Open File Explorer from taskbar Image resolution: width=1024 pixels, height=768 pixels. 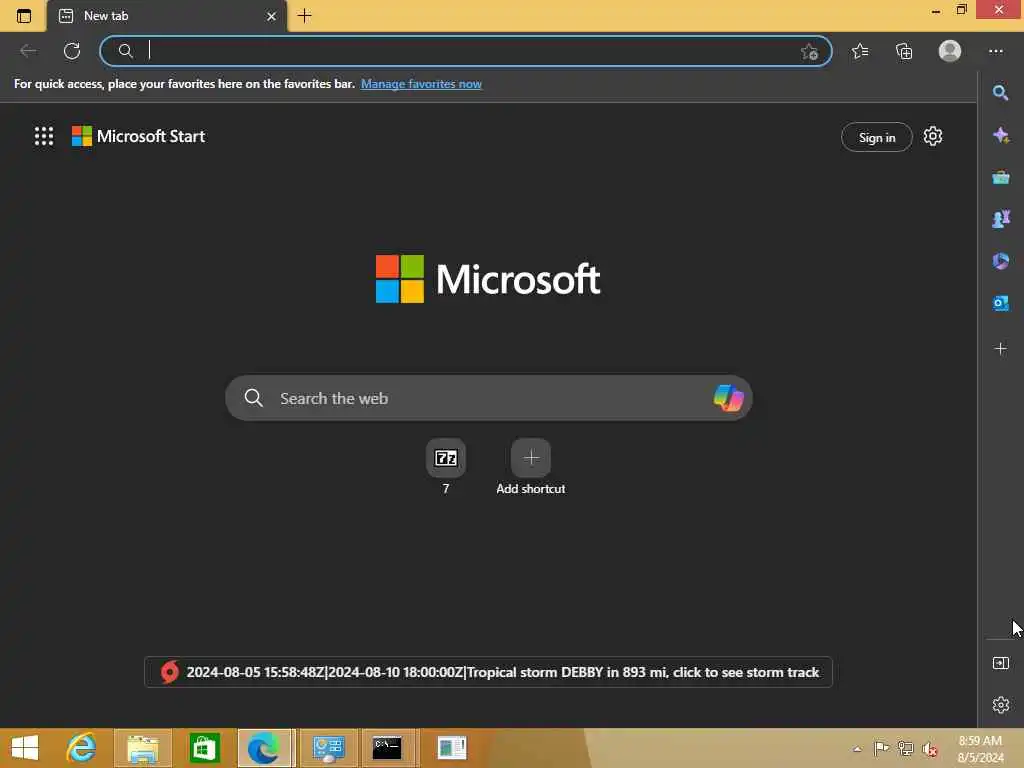coord(142,748)
